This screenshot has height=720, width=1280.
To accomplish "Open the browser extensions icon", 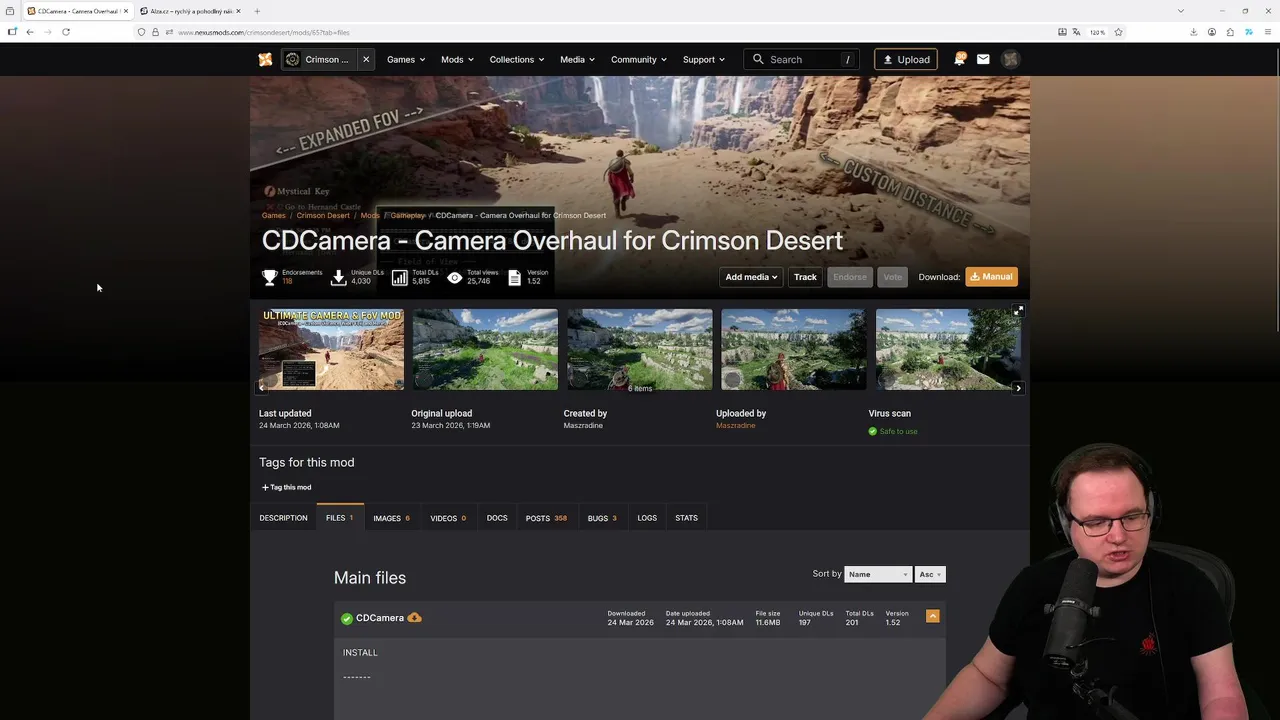I will [1230, 32].
